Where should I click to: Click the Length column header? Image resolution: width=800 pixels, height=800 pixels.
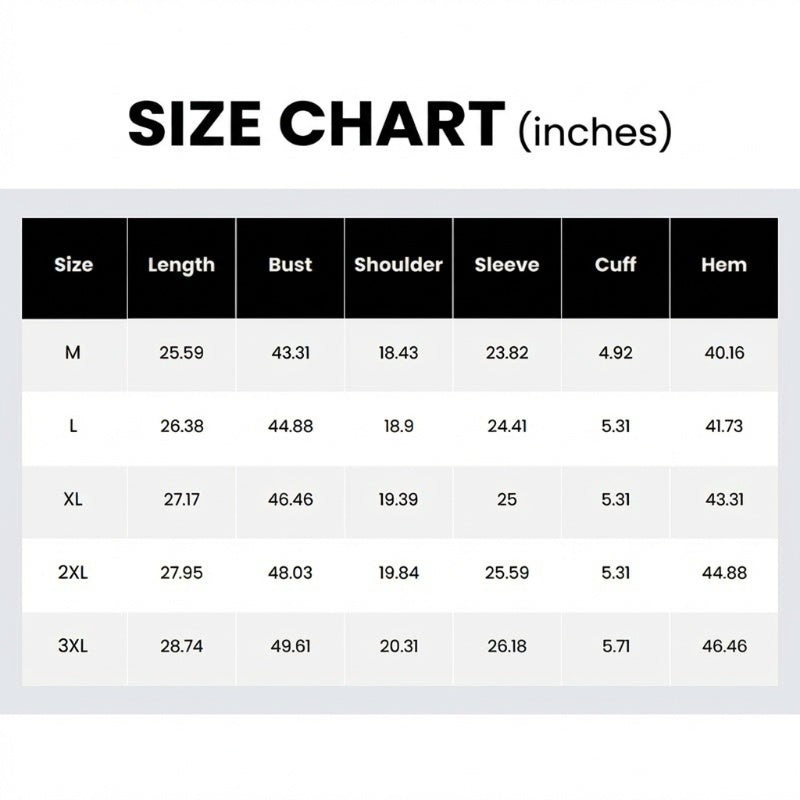(181, 265)
